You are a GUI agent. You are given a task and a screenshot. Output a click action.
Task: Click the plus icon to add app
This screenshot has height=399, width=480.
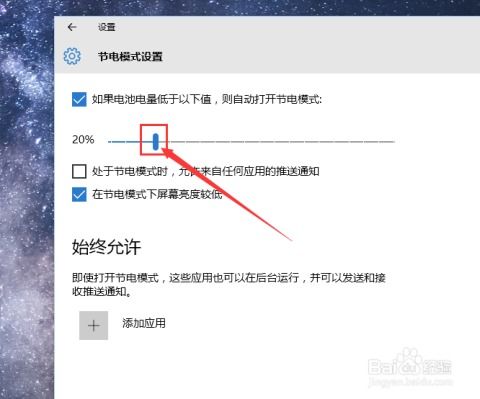click(x=94, y=325)
